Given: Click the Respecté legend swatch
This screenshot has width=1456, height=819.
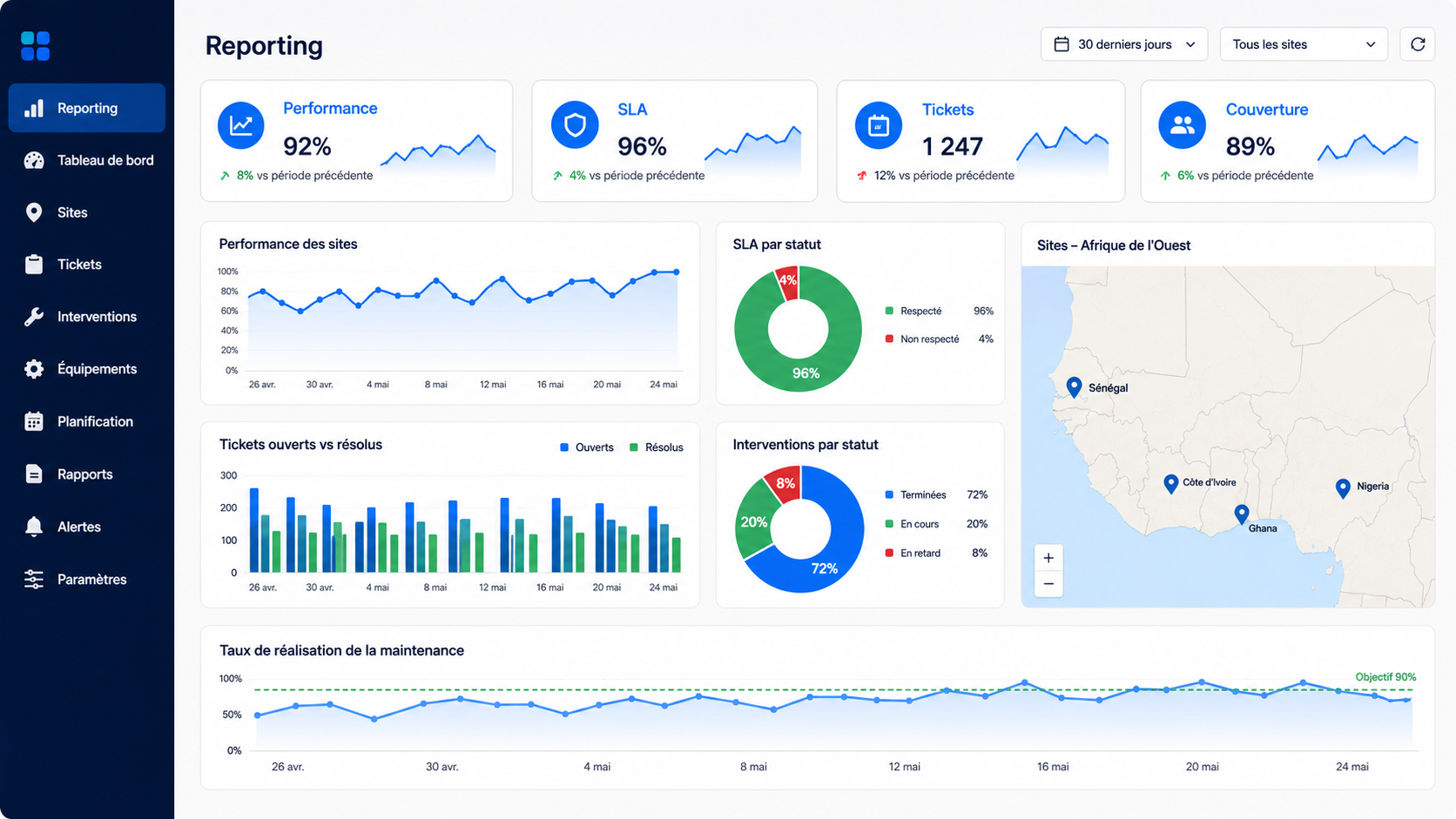Looking at the screenshot, I should click(889, 311).
